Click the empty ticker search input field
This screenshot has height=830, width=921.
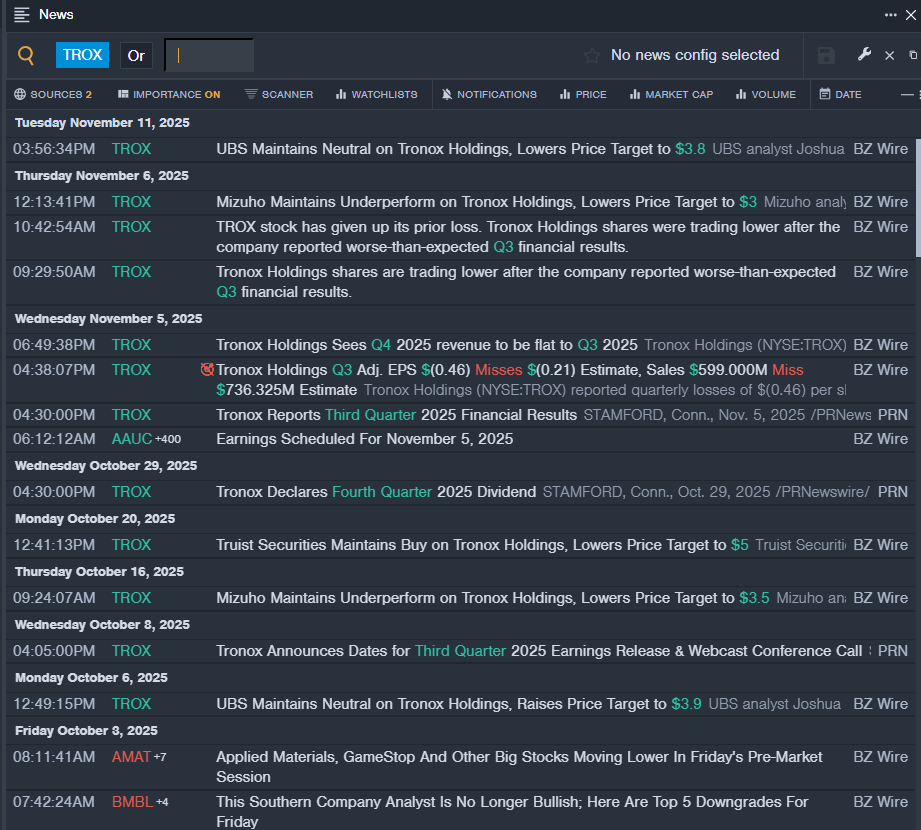coord(209,56)
